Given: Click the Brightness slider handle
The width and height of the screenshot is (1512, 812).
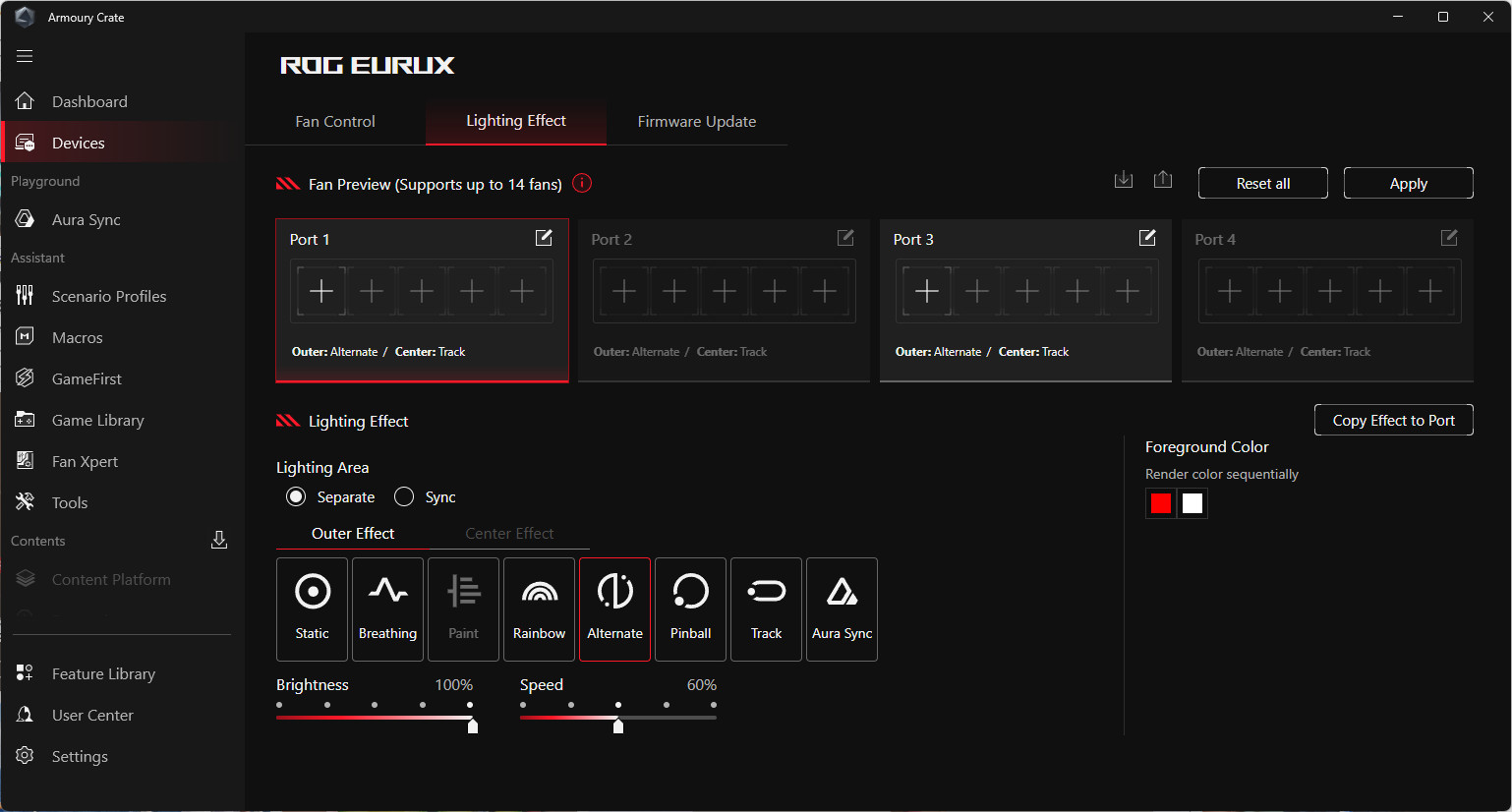Looking at the screenshot, I should (x=473, y=725).
